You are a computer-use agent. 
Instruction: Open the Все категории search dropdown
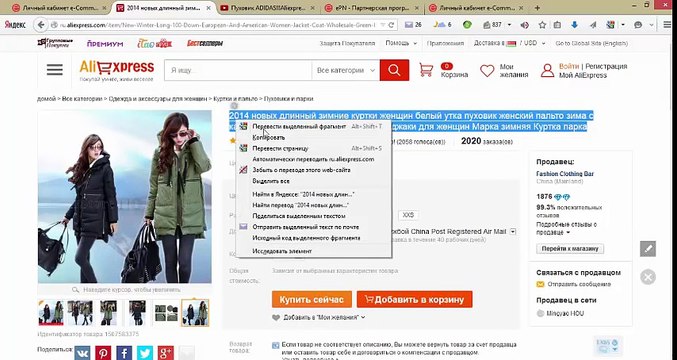point(346,70)
